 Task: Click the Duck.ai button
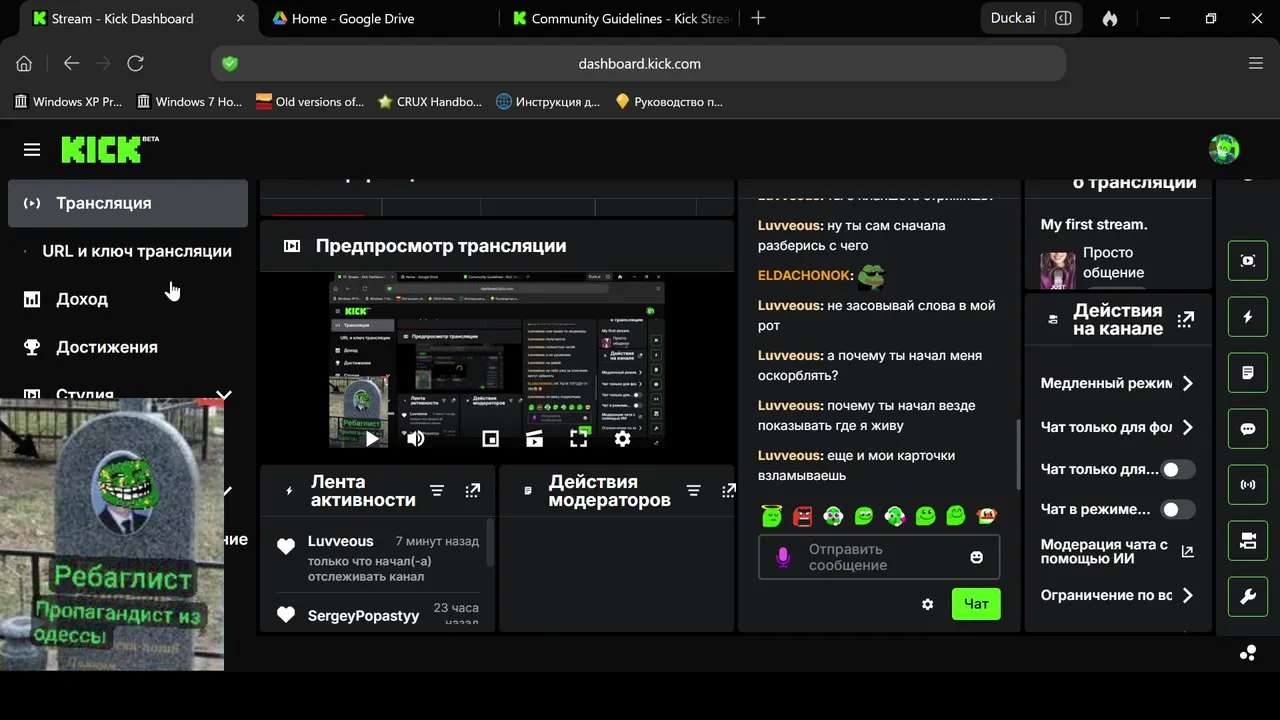[1013, 18]
